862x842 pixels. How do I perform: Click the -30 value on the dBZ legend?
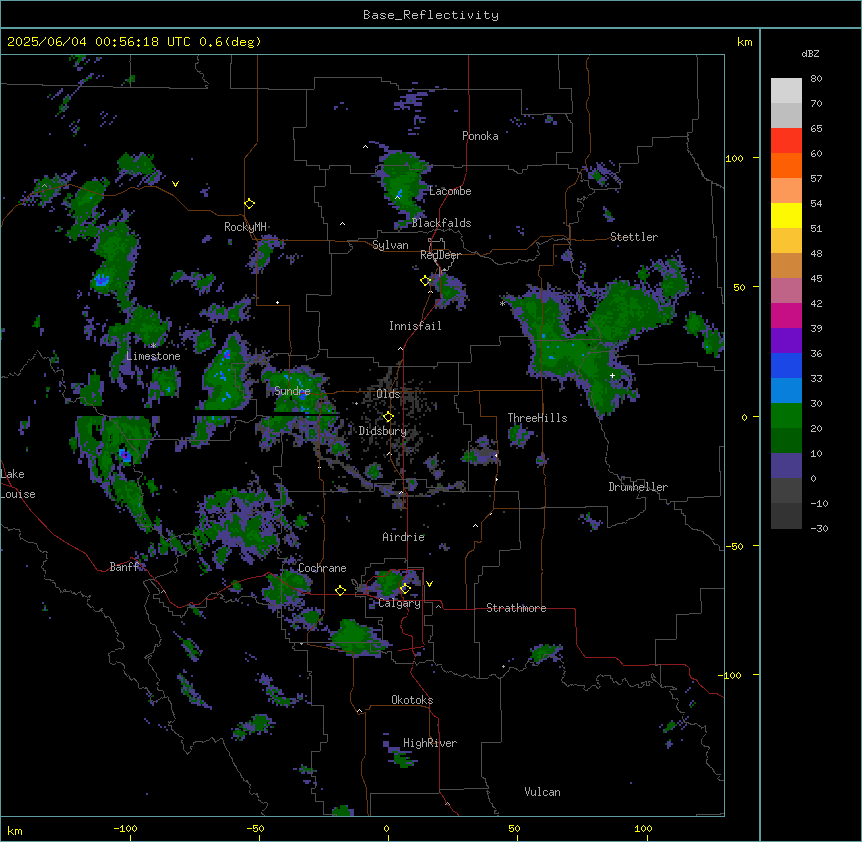tap(819, 529)
